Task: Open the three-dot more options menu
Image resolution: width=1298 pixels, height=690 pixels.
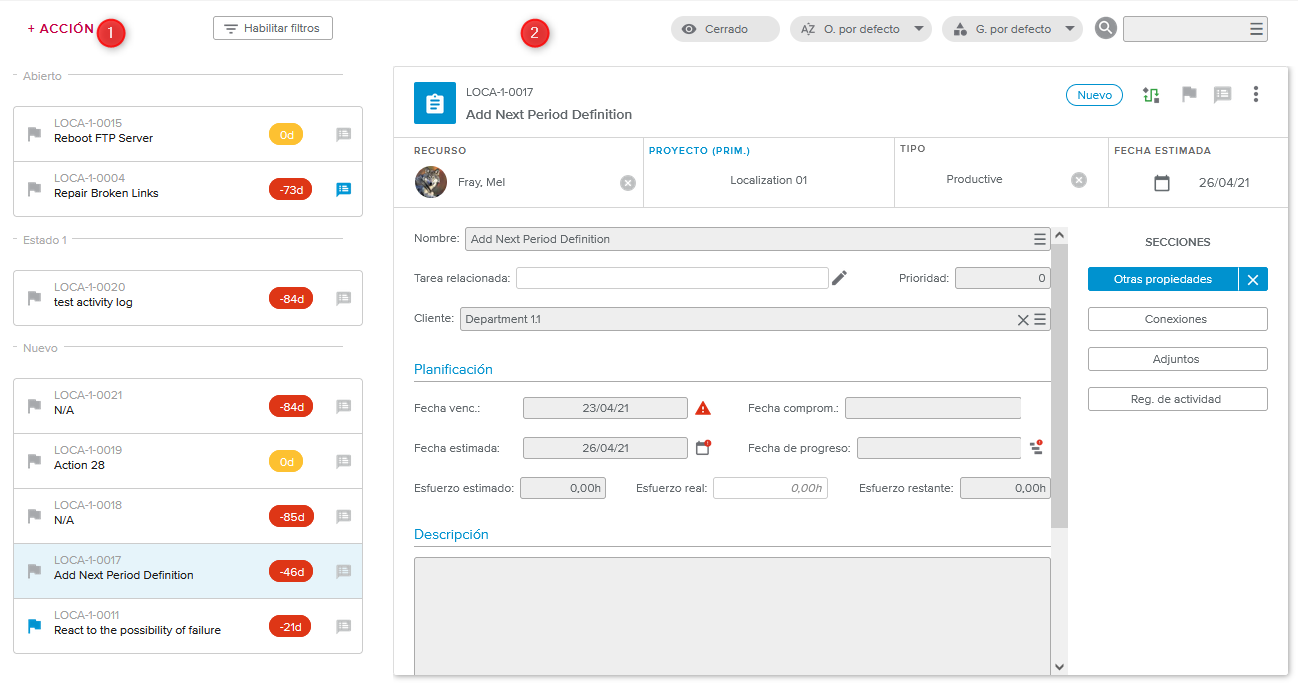Action: click(1256, 95)
